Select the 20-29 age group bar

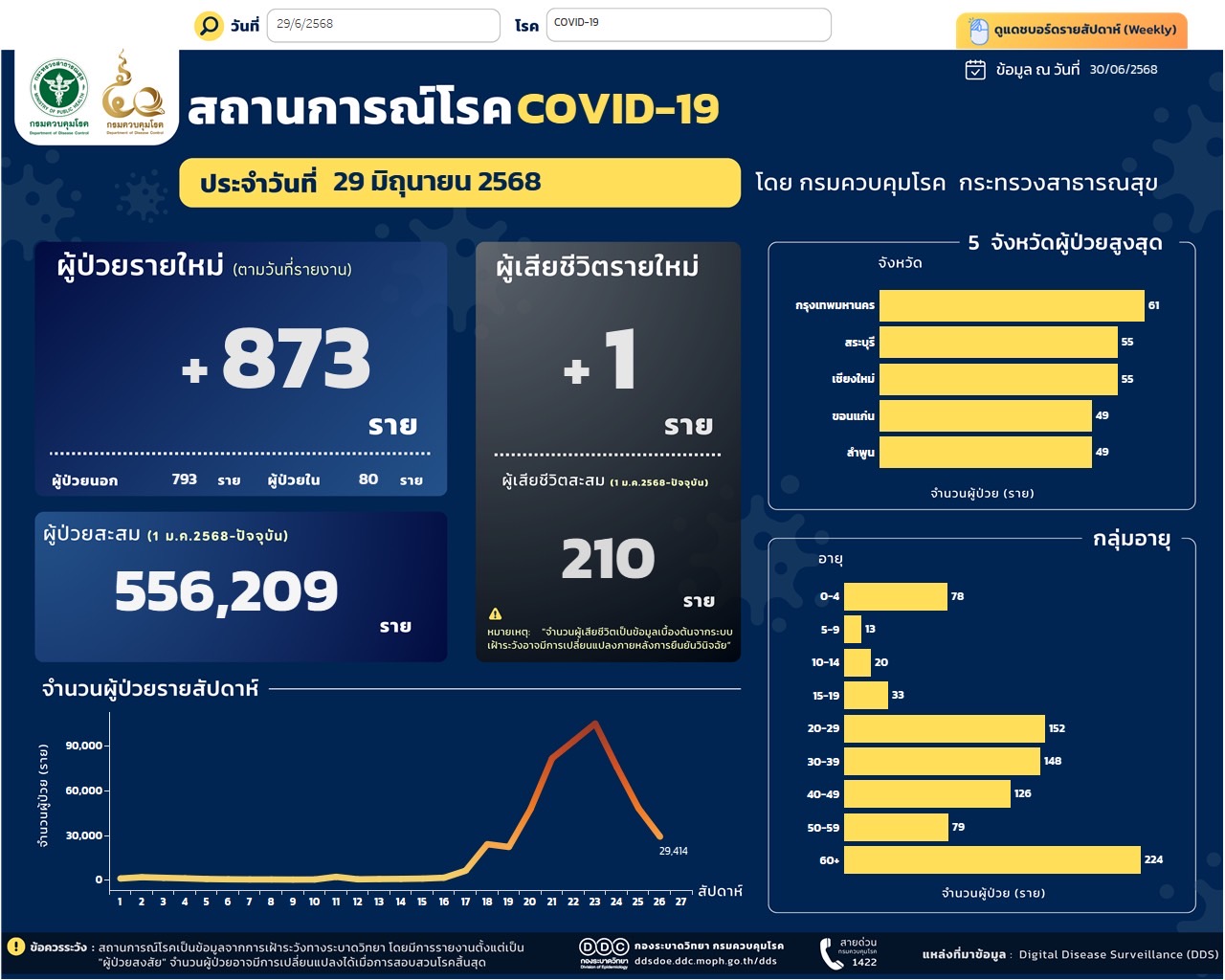point(945,728)
